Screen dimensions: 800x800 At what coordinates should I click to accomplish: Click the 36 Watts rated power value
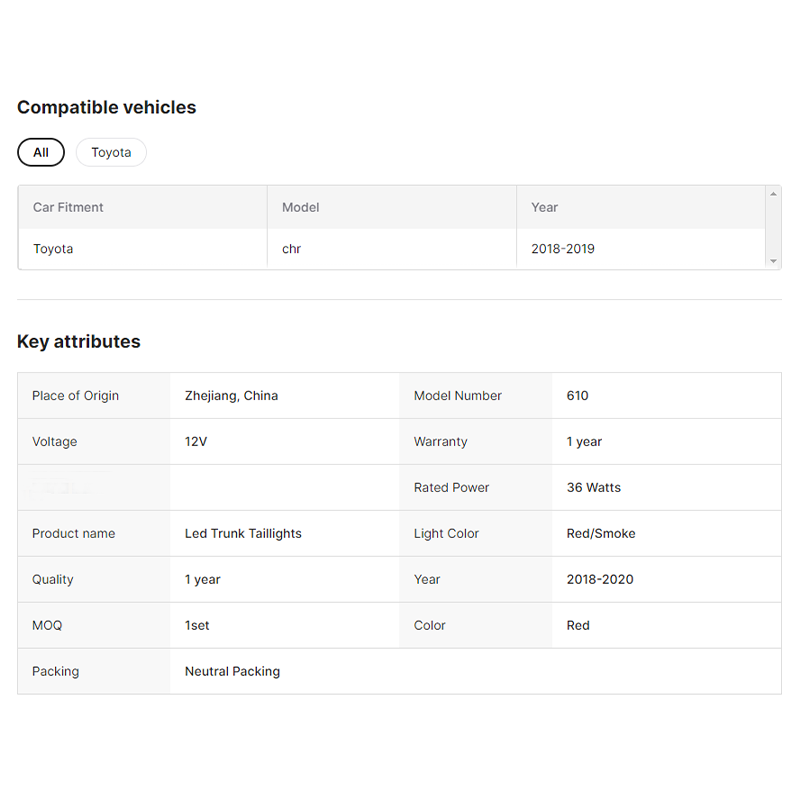[594, 487]
